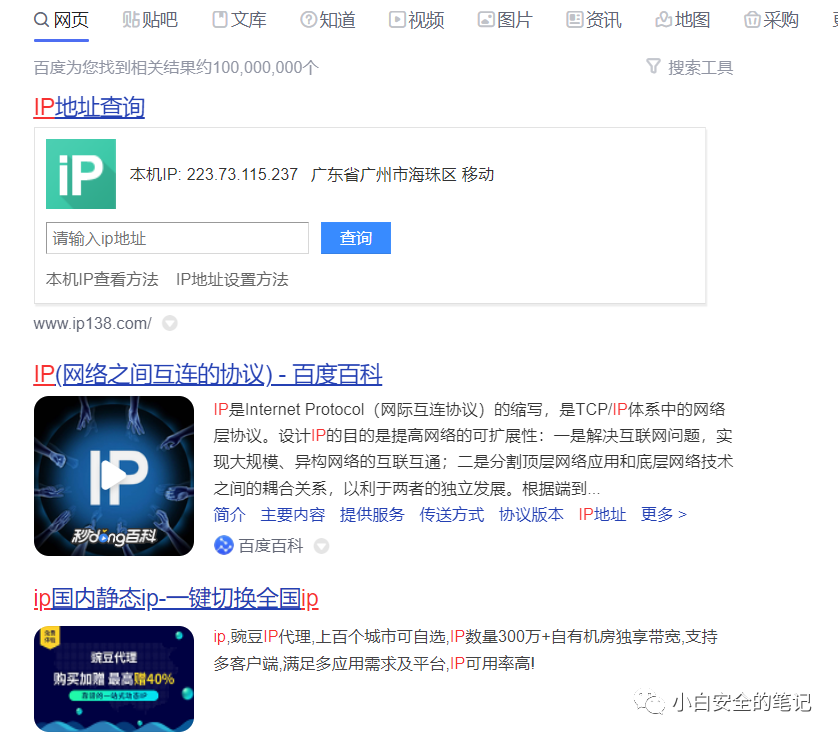This screenshot has width=838, height=738.
Task: Open the 提供服务 section link
Action: pyautogui.click(x=372, y=515)
